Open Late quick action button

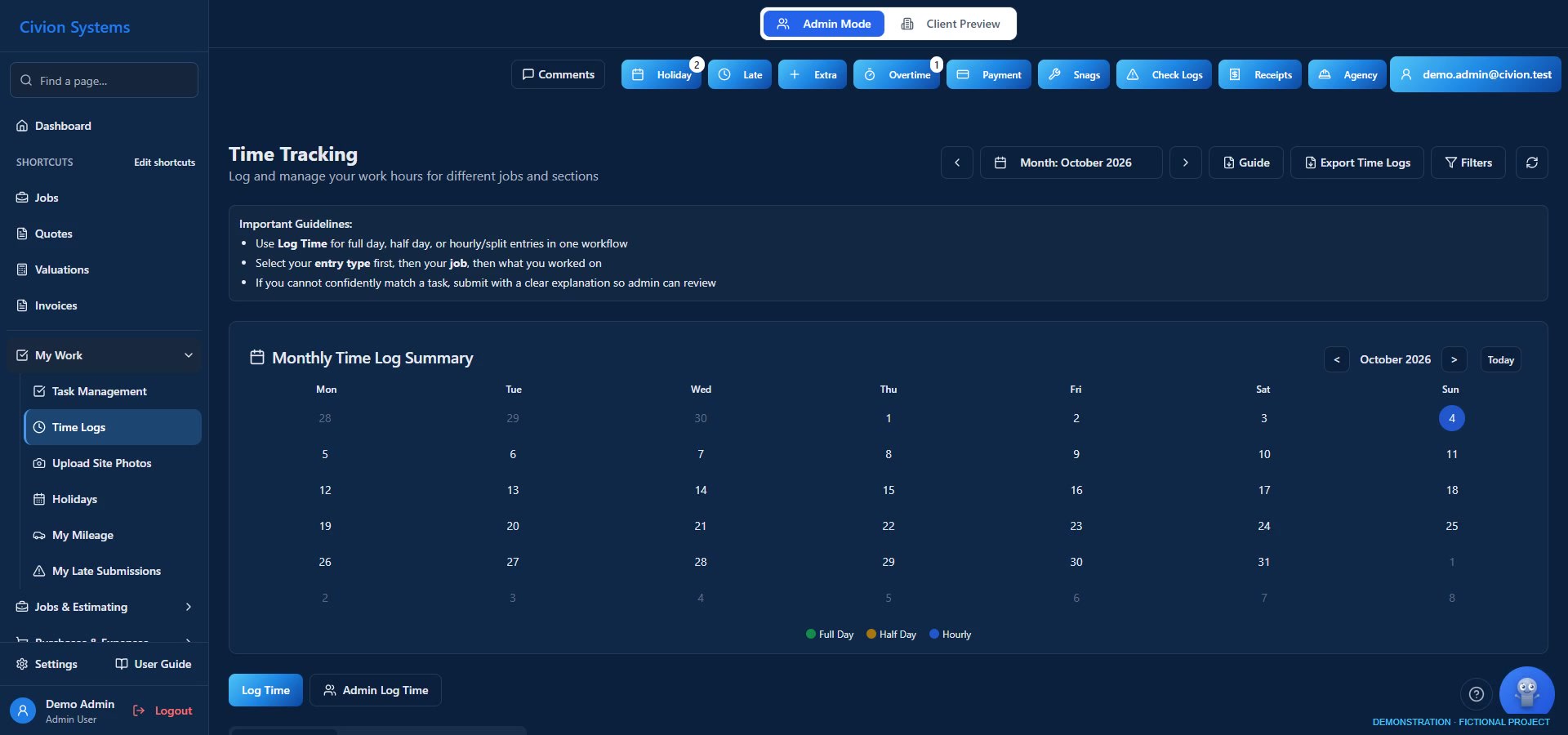(740, 74)
